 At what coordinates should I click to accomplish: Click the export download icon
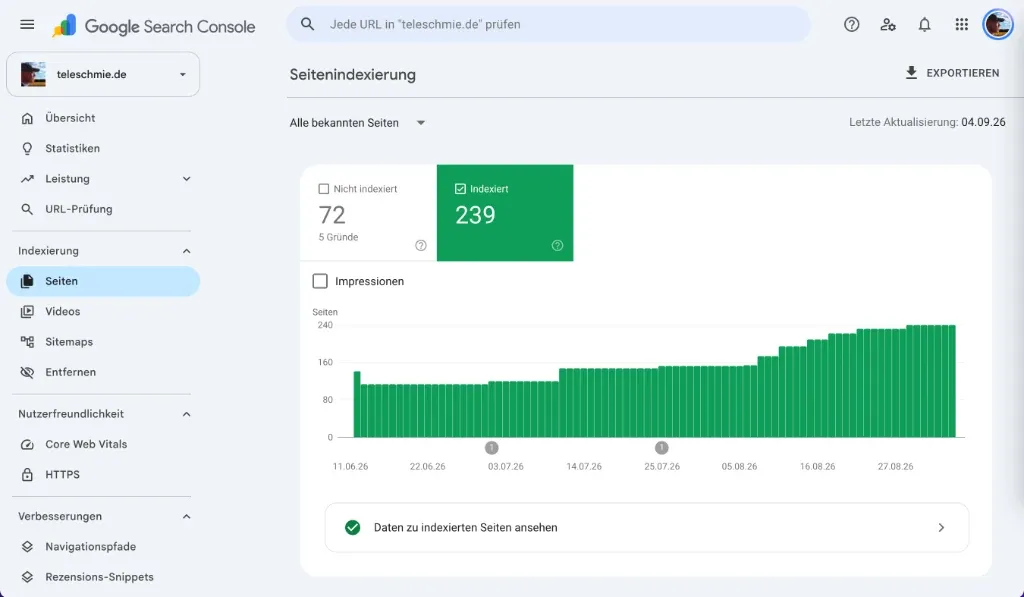(x=911, y=73)
